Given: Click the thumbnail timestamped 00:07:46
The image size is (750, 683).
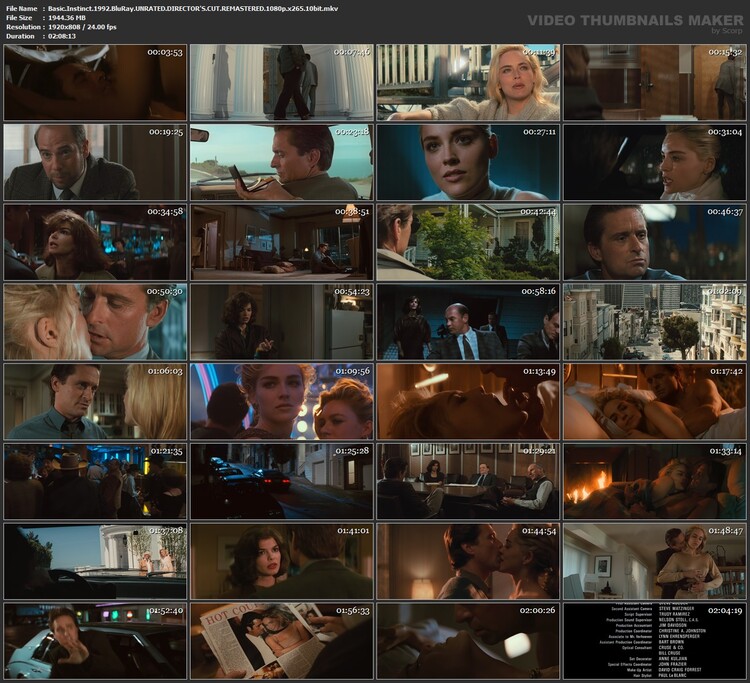Looking at the screenshot, I should click(x=281, y=82).
